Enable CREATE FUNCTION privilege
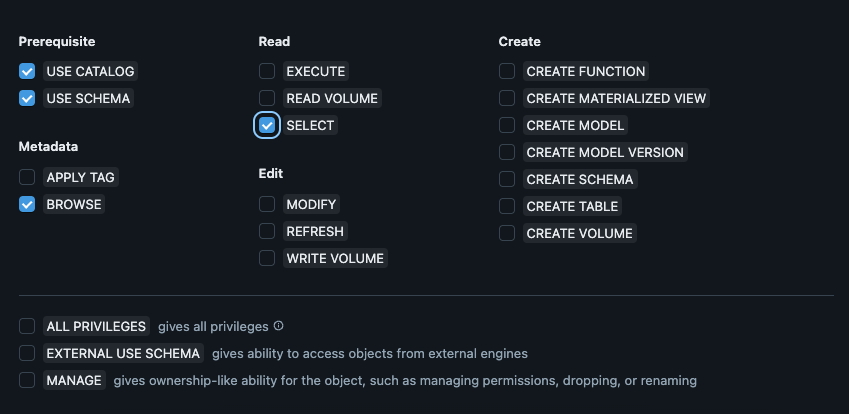 [507, 72]
